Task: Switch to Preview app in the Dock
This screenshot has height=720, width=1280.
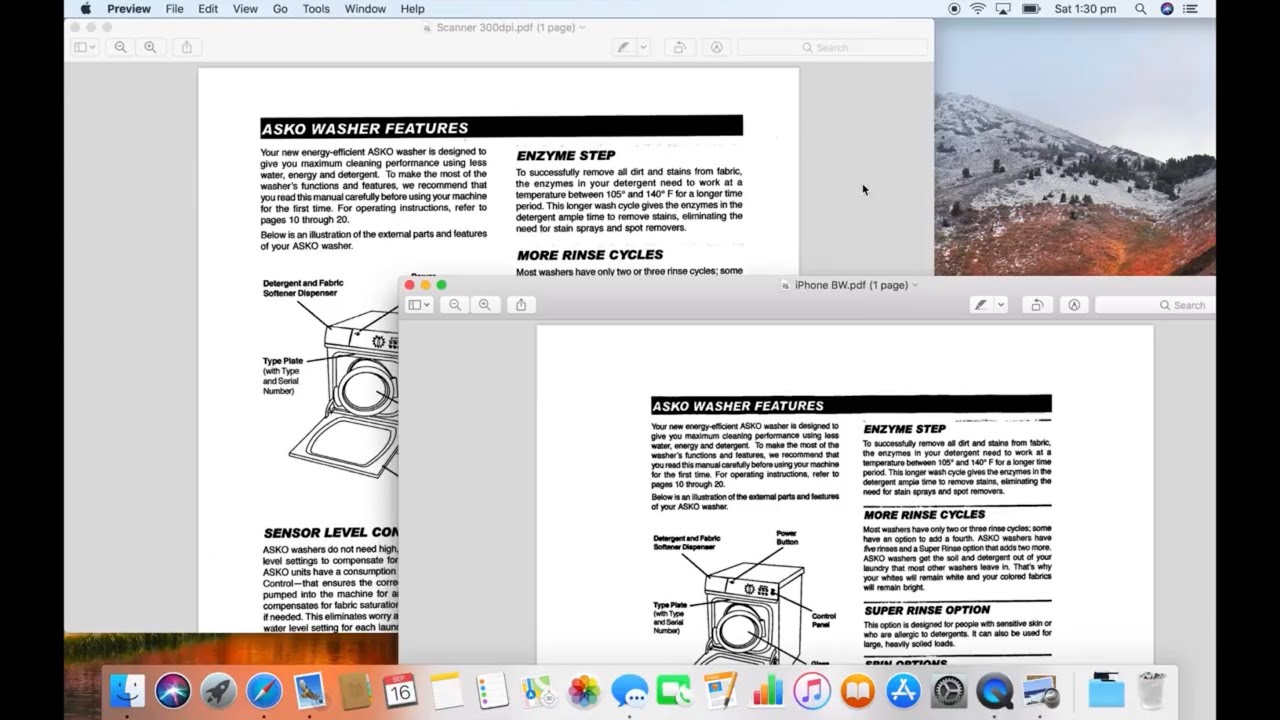Action: pos(1041,691)
